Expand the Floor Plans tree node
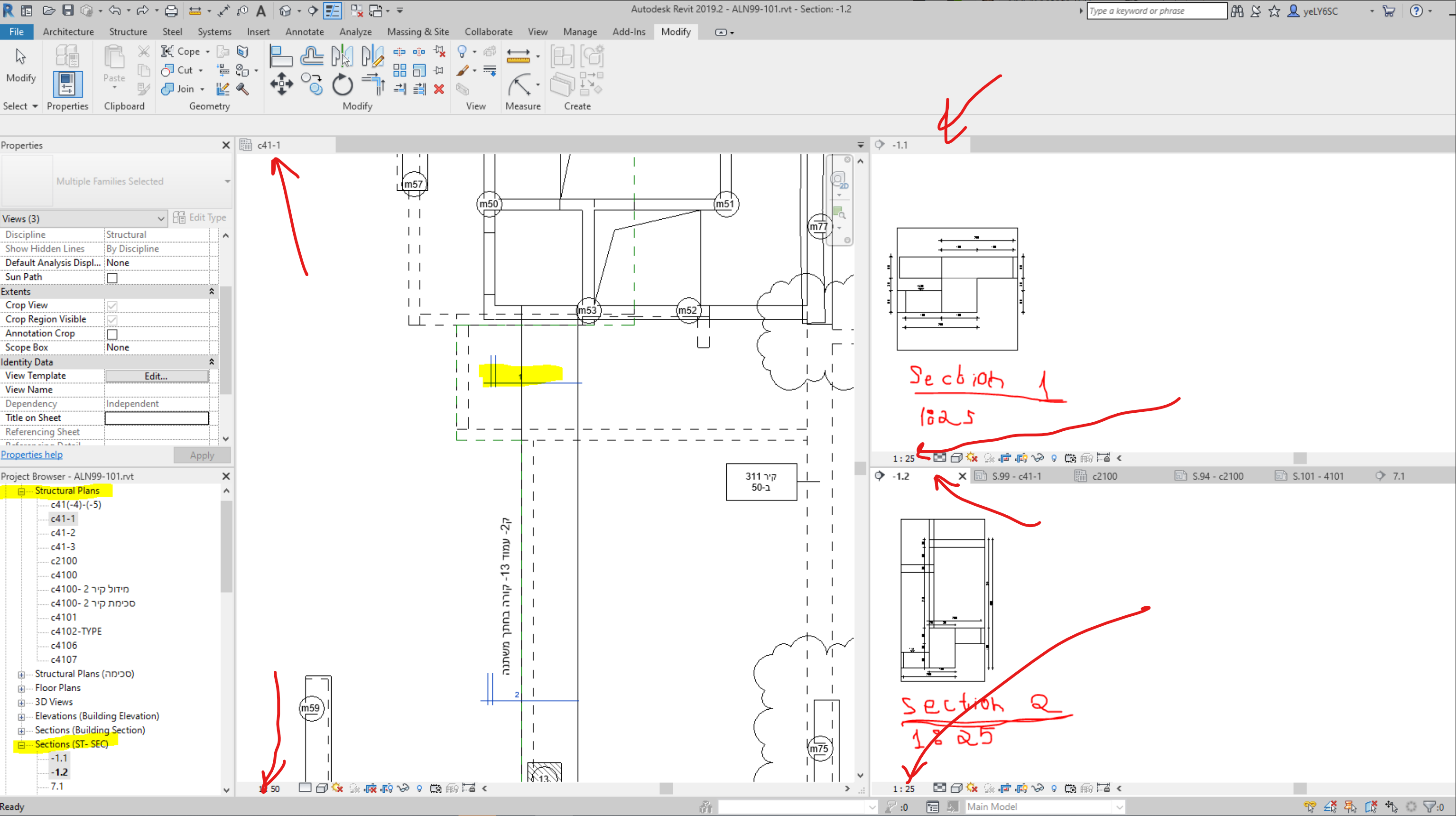1456x816 pixels. 21,688
